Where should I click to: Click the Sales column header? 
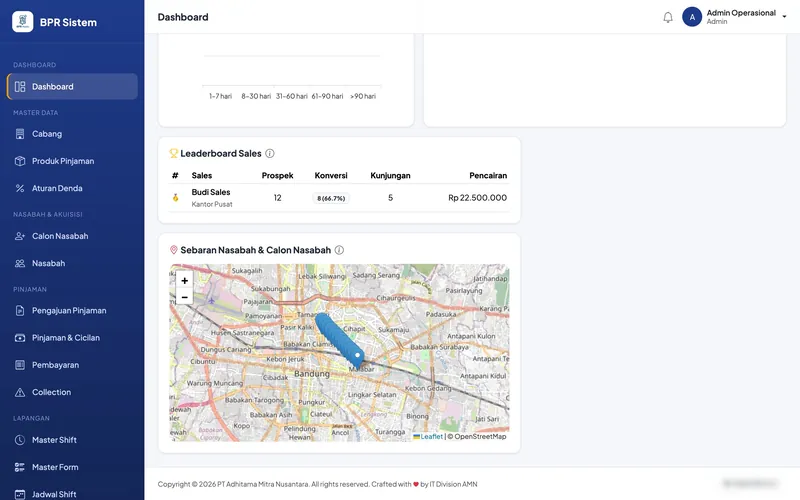coord(202,176)
